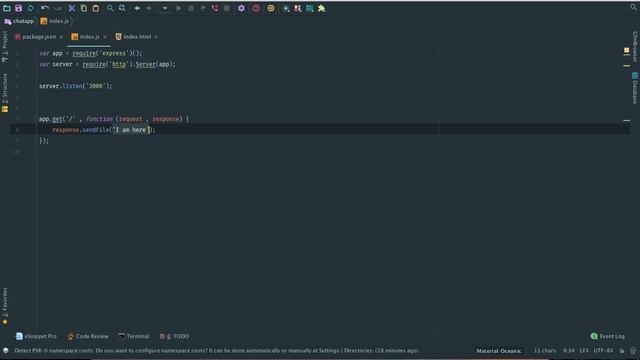Click the 'function' keyword on line 7
Screen dimensions: 640x360
99,119
